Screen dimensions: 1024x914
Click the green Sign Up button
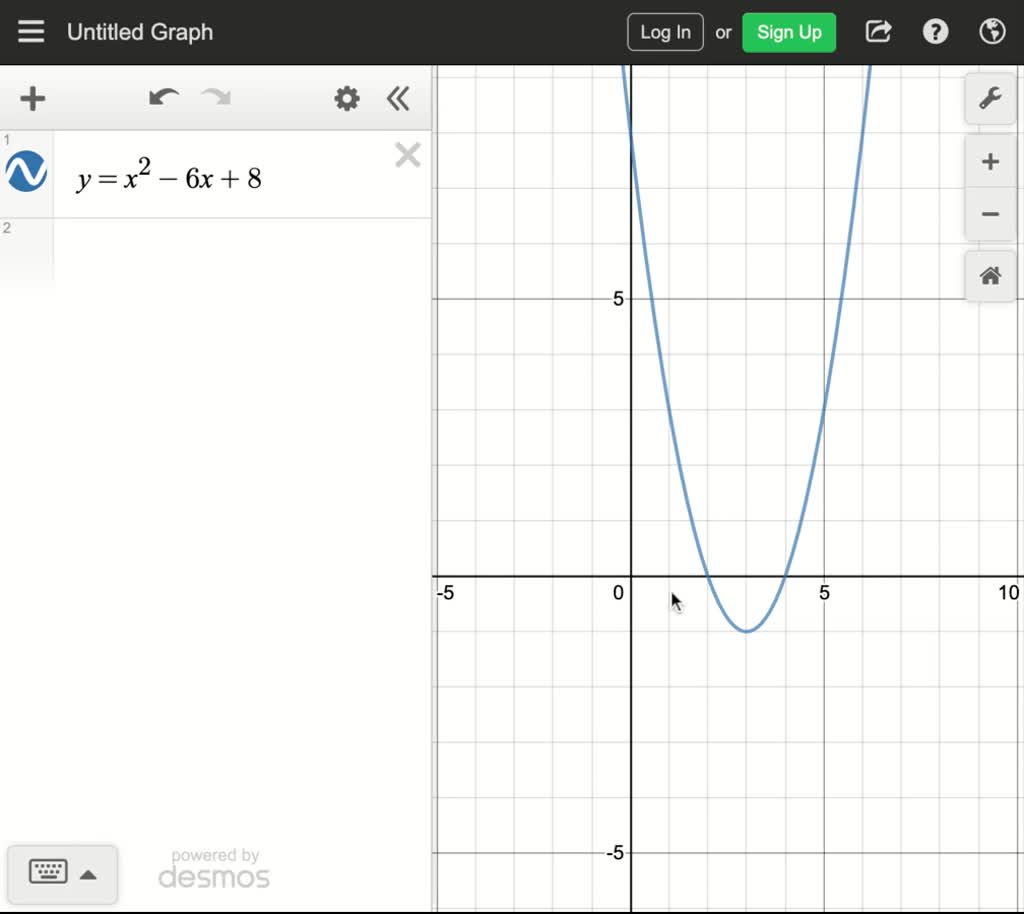[789, 31]
